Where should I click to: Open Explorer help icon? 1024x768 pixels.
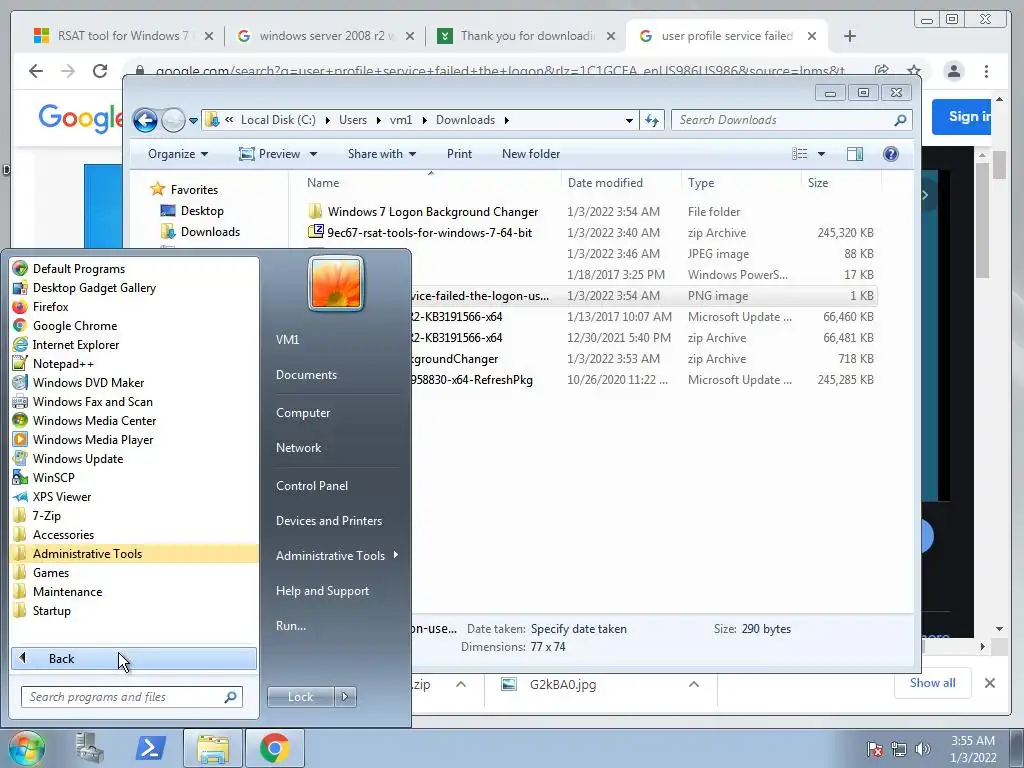(890, 153)
